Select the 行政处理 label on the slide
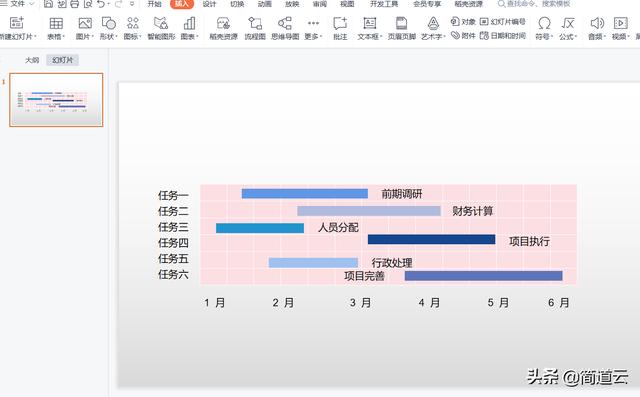 coord(392,263)
